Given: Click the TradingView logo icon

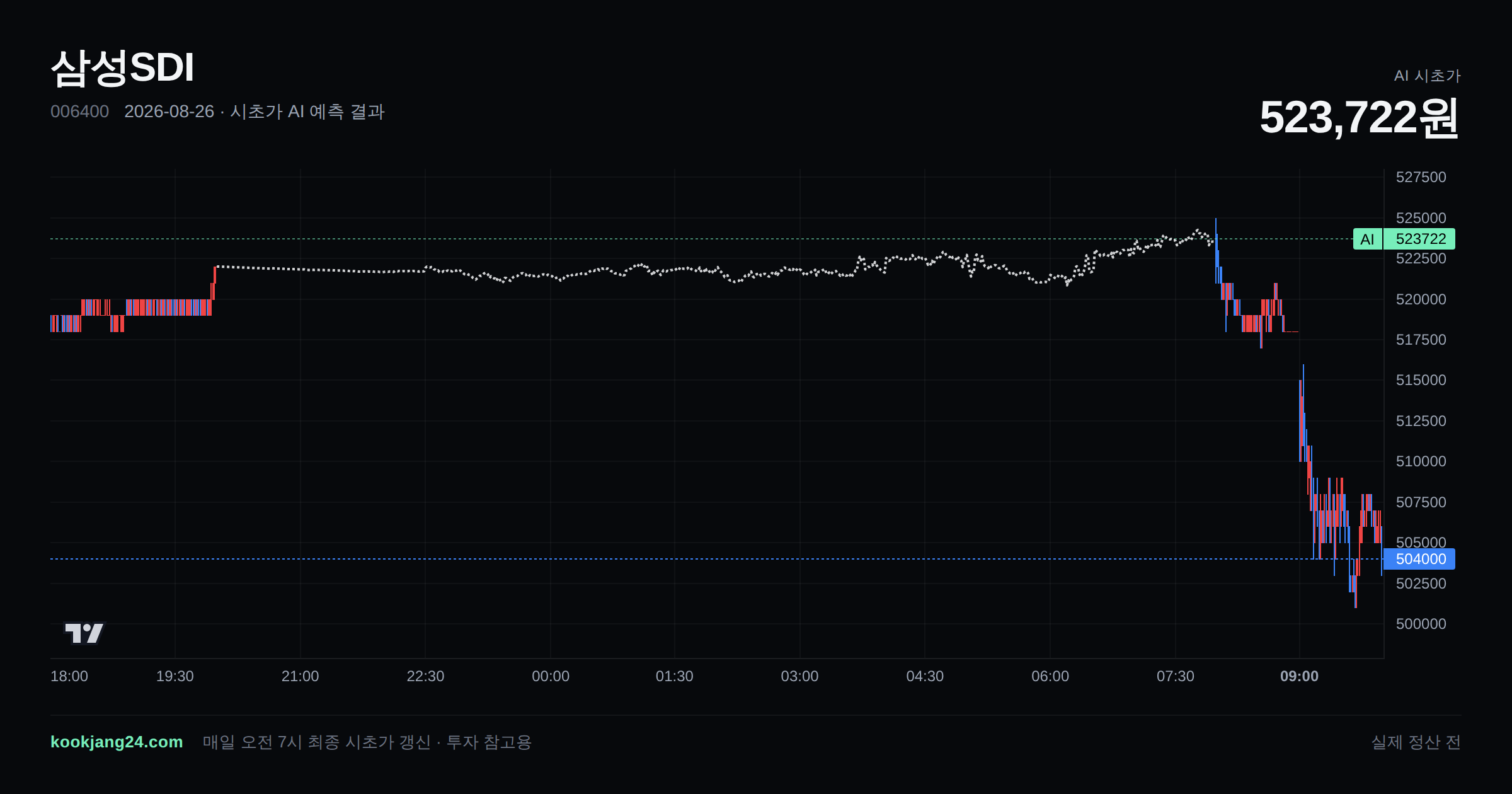Looking at the screenshot, I should click(x=84, y=633).
